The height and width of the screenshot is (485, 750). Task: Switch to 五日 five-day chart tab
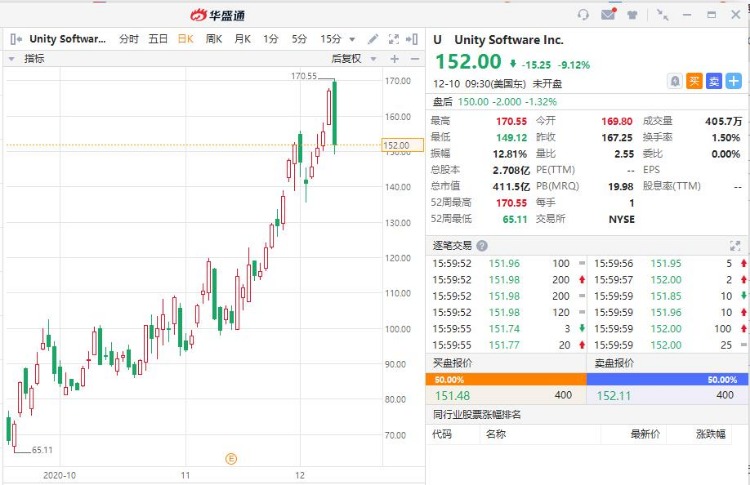click(158, 39)
